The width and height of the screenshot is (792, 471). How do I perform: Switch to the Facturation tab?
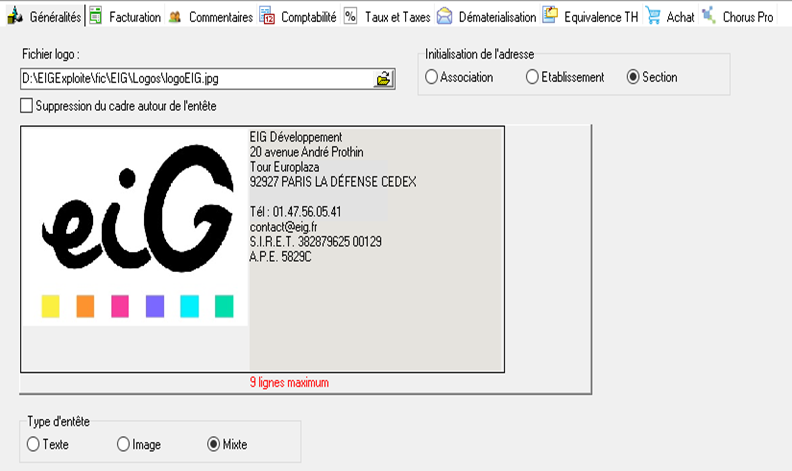(125, 17)
